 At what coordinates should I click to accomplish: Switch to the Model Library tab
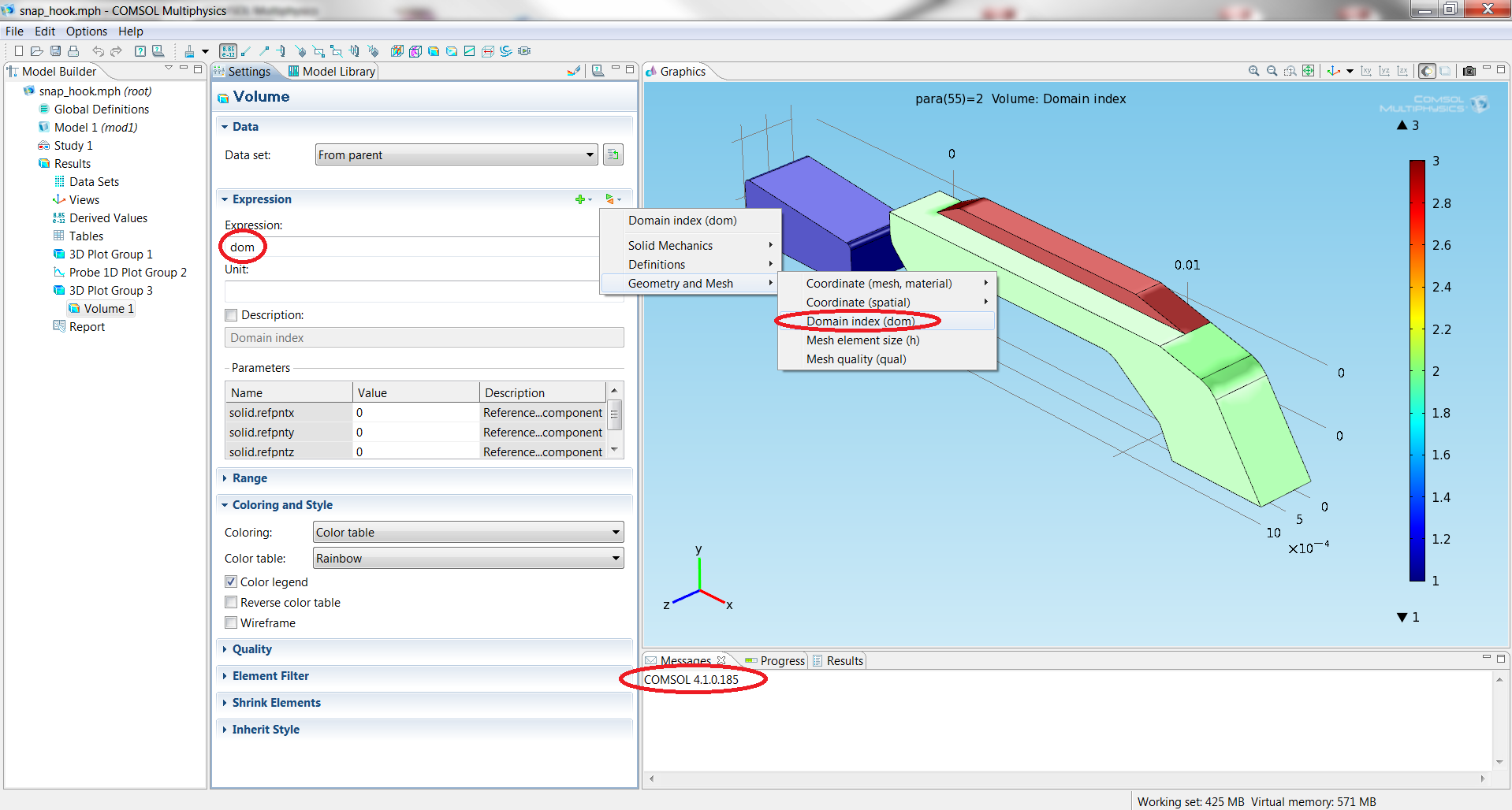pyautogui.click(x=333, y=72)
